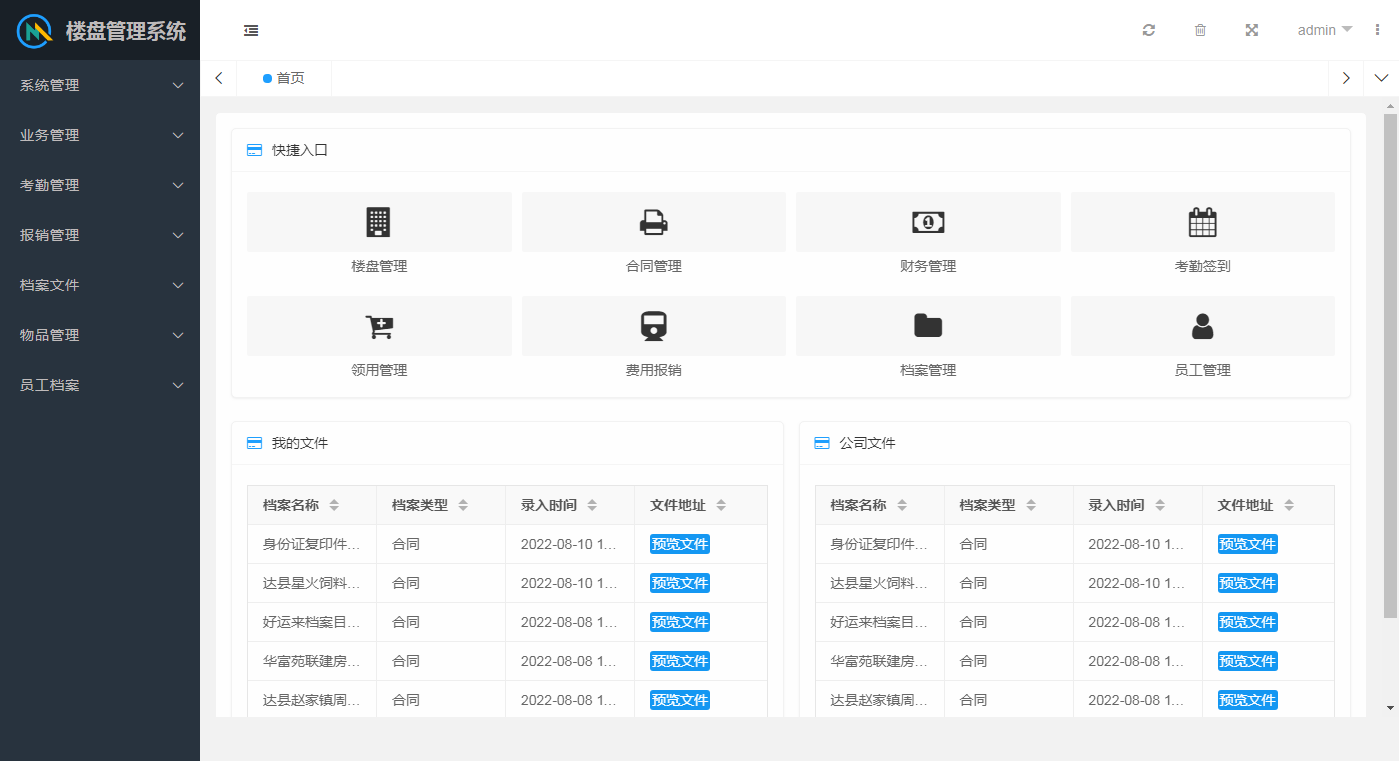This screenshot has height=761, width=1399.
Task: Click the refresh icon in top bar
Action: [x=1149, y=30]
